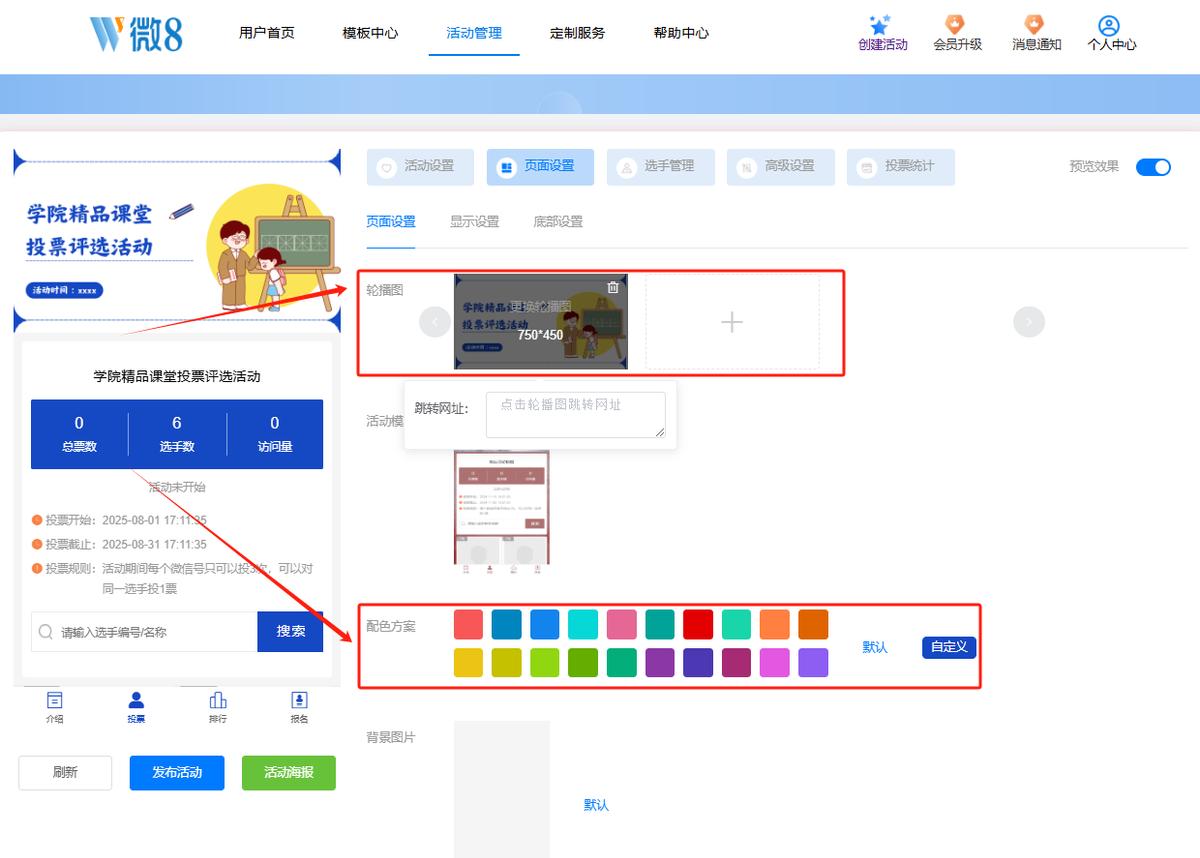Click the 自定义 color scheme button
The width and height of the screenshot is (1200, 858).
tap(948, 647)
